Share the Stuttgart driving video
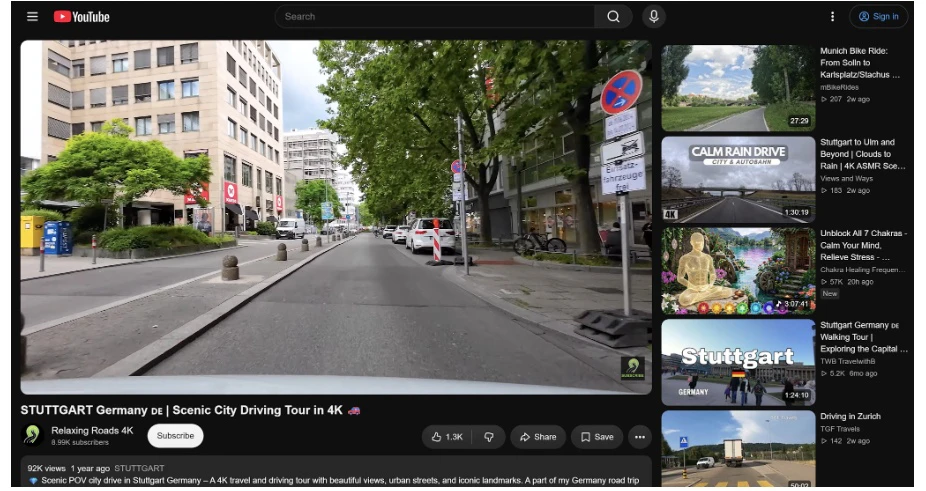This screenshot has width=926, height=491. (x=538, y=437)
